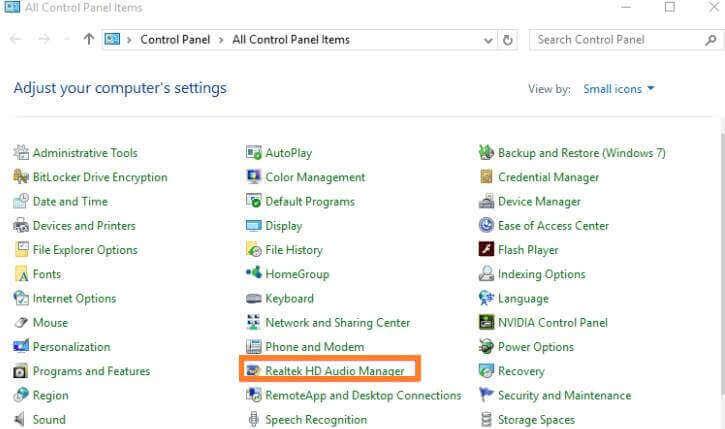Click the Date and Time clock icon

click(x=21, y=201)
